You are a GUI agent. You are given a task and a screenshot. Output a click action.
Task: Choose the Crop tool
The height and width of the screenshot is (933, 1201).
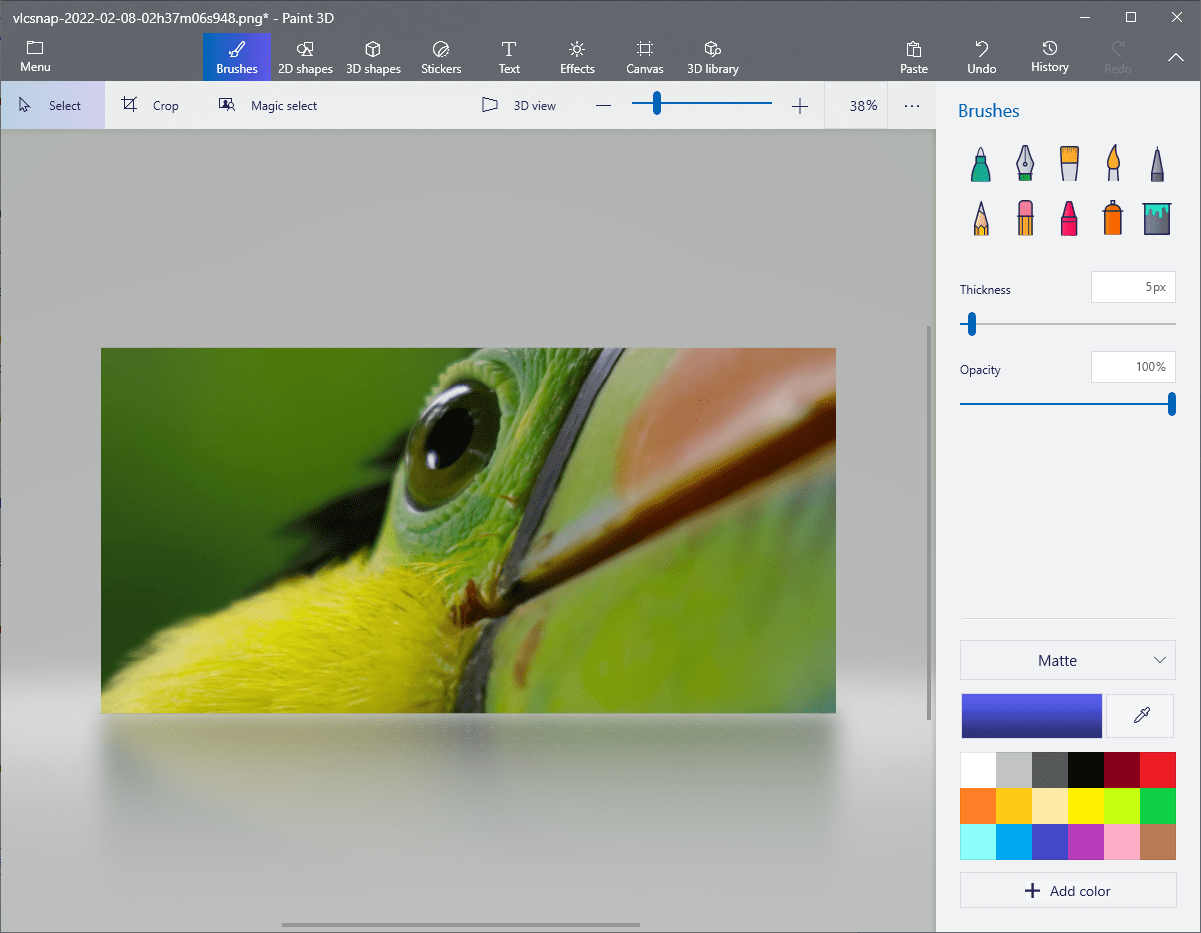click(x=151, y=105)
